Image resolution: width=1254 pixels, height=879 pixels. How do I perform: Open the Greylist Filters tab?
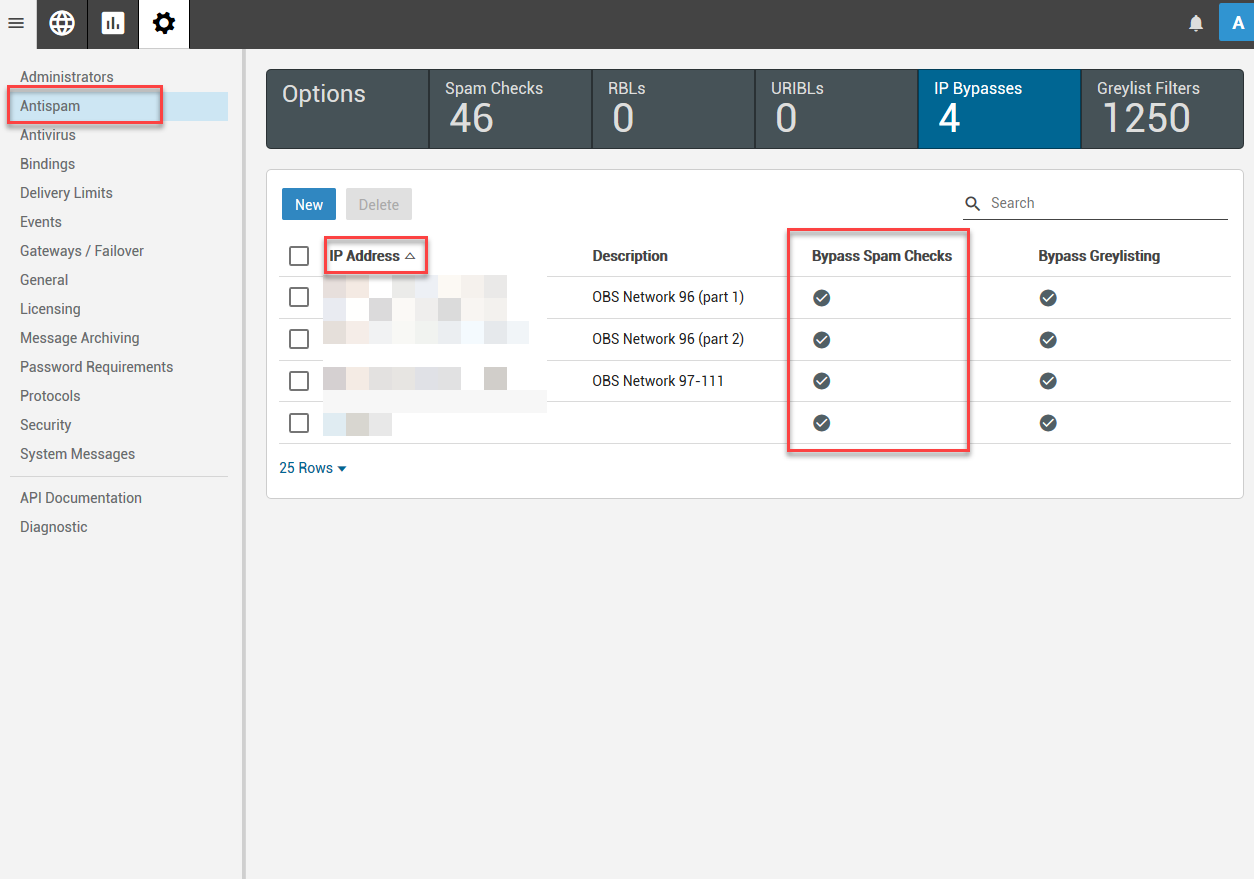[1162, 109]
